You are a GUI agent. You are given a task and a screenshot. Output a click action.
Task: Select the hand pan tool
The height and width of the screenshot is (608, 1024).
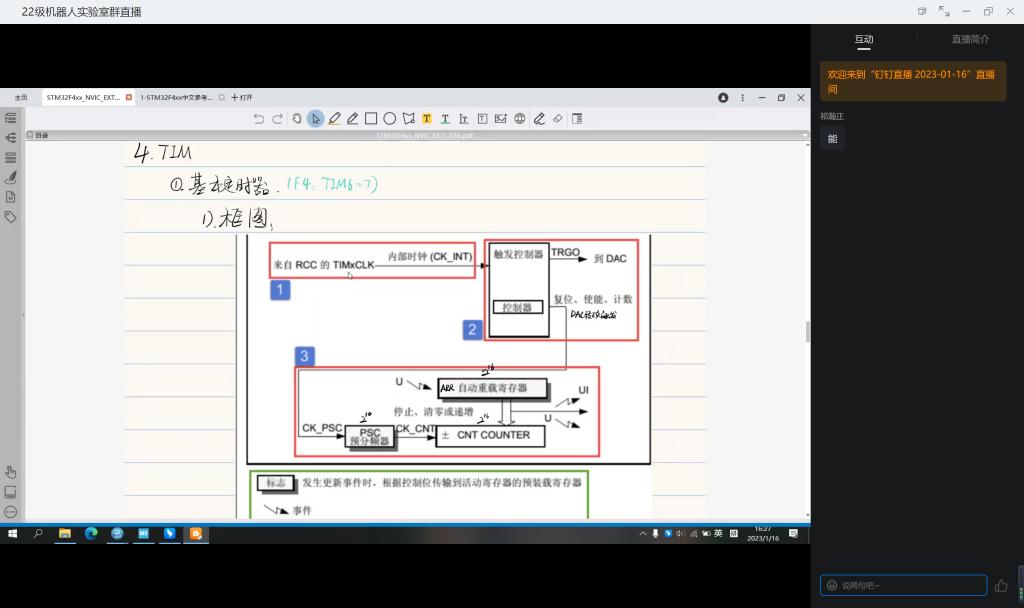(x=297, y=118)
